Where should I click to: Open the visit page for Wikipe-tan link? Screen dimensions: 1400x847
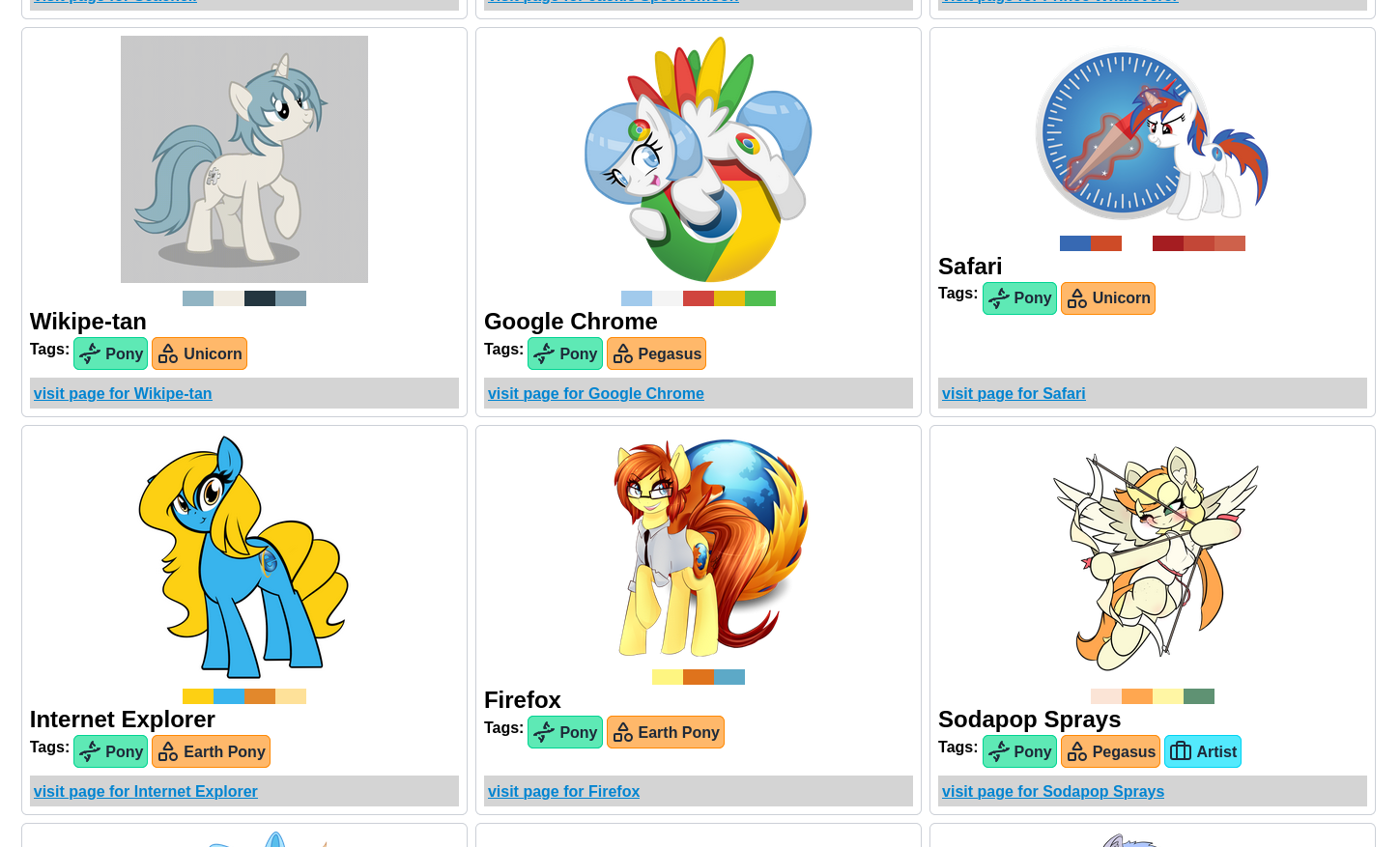click(123, 394)
